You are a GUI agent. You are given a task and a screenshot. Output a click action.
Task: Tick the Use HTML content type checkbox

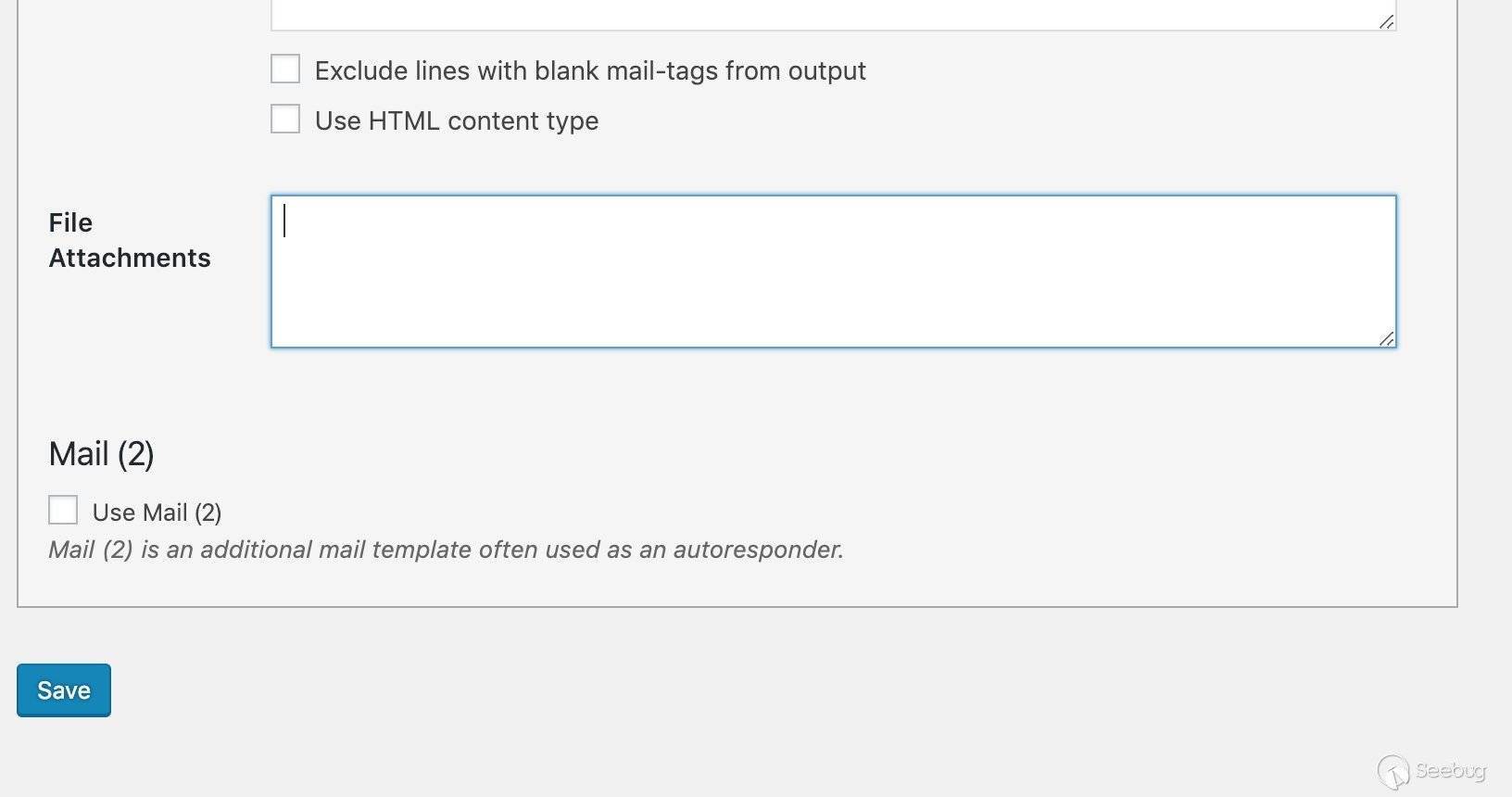click(285, 120)
